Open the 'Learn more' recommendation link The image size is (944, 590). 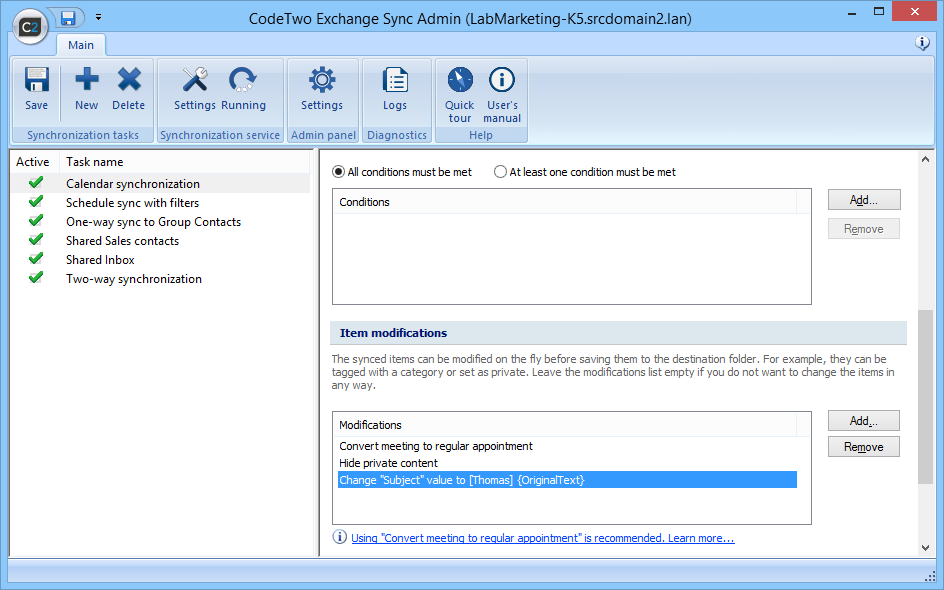[543, 538]
